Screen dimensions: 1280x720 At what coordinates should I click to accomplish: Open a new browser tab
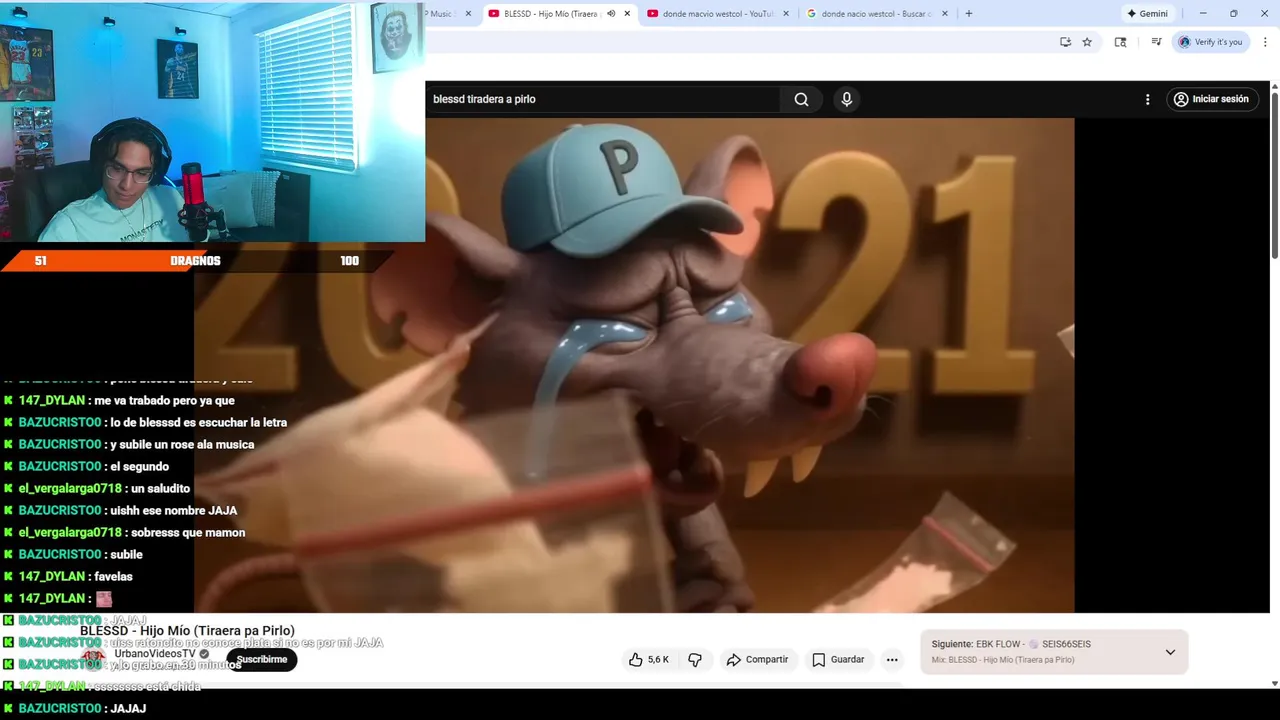click(x=968, y=14)
